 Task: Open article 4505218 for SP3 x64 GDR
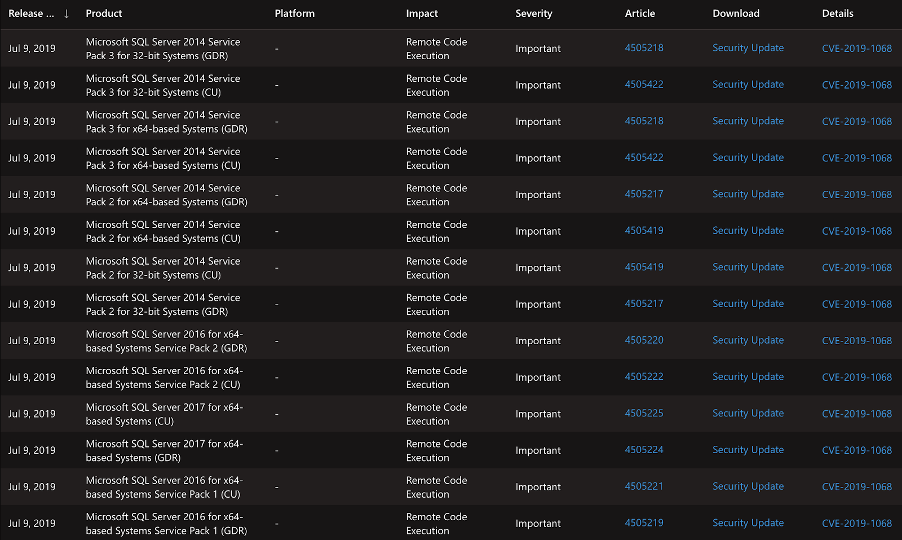coord(644,121)
